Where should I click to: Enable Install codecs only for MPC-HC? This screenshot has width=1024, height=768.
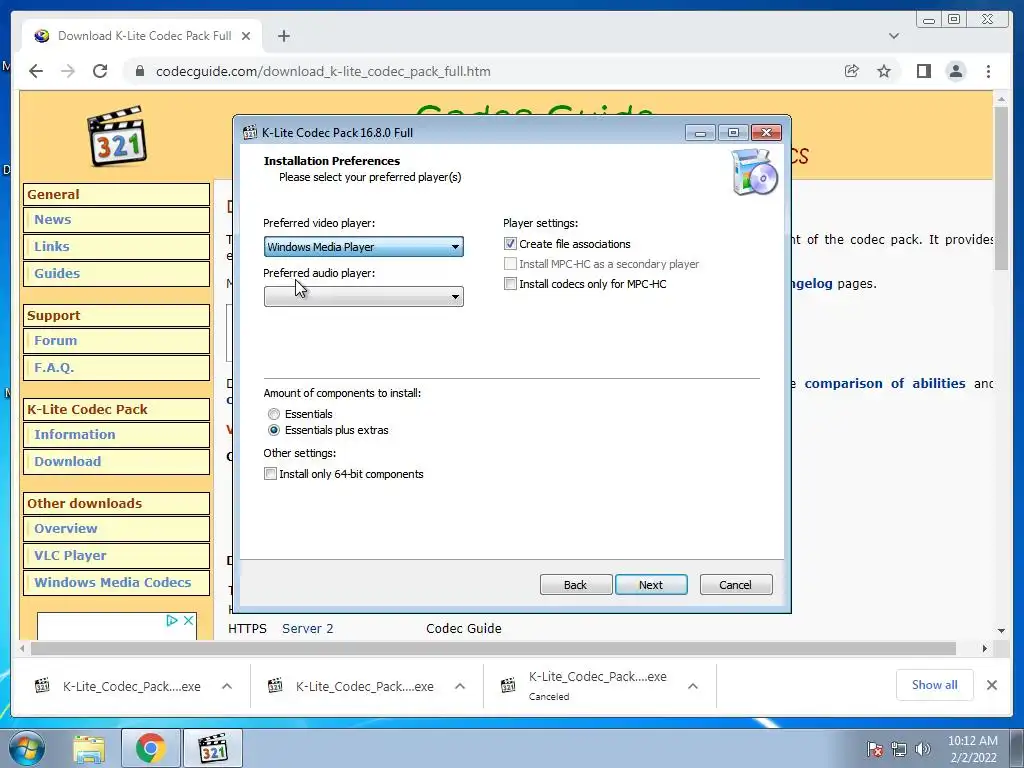point(510,283)
